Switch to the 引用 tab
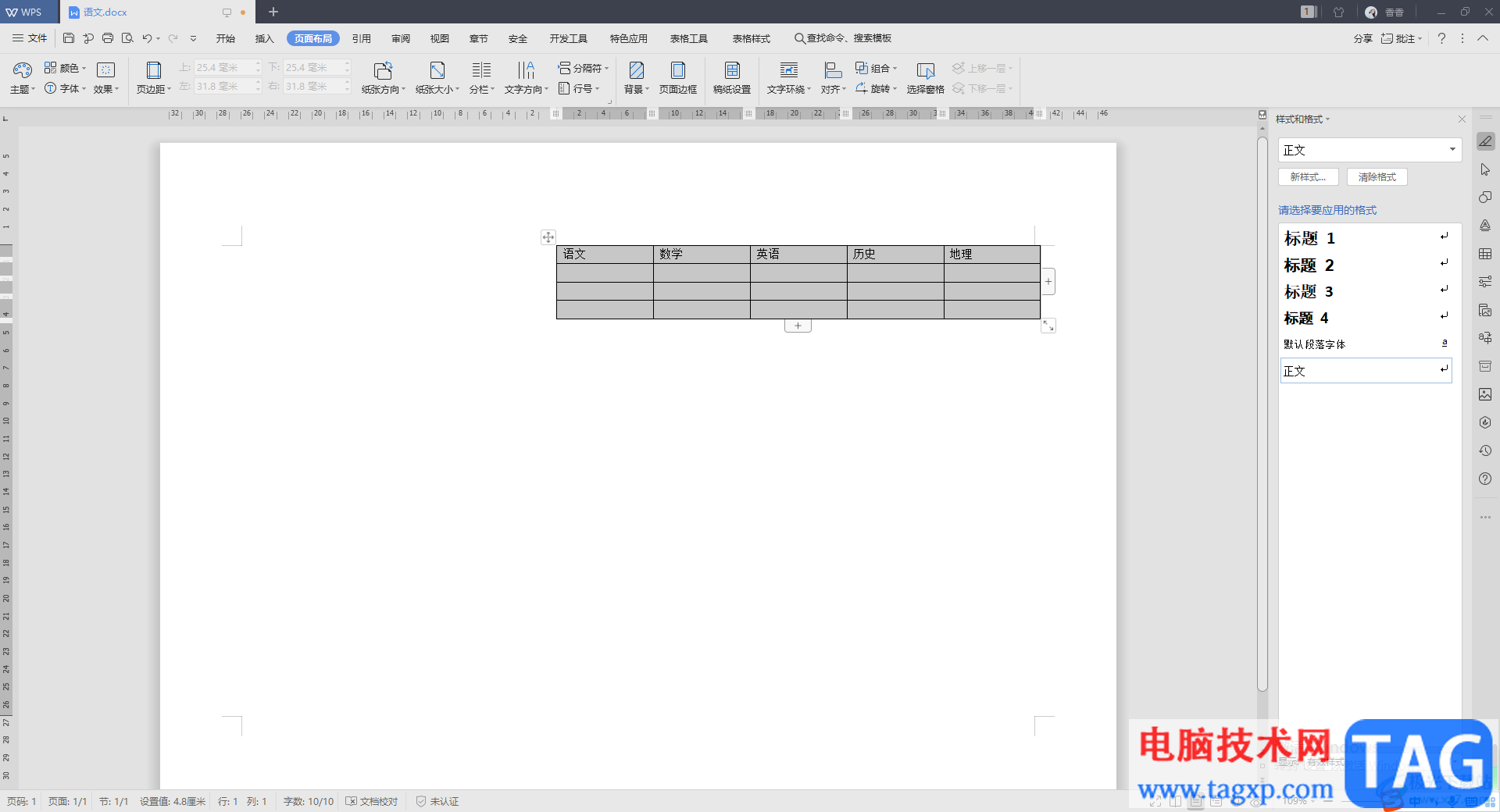The image size is (1500, 812). point(362,38)
